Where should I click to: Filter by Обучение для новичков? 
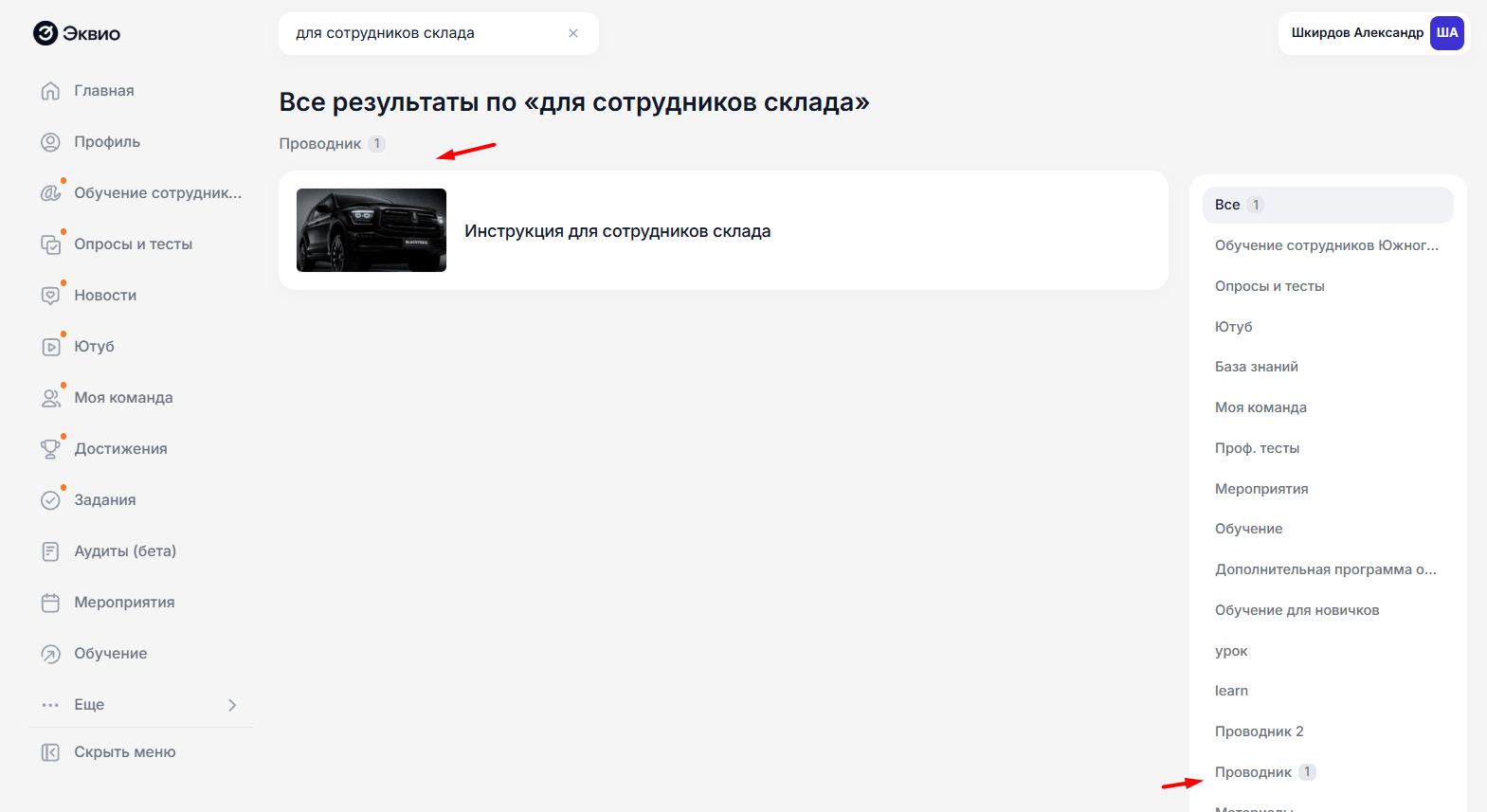point(1297,610)
